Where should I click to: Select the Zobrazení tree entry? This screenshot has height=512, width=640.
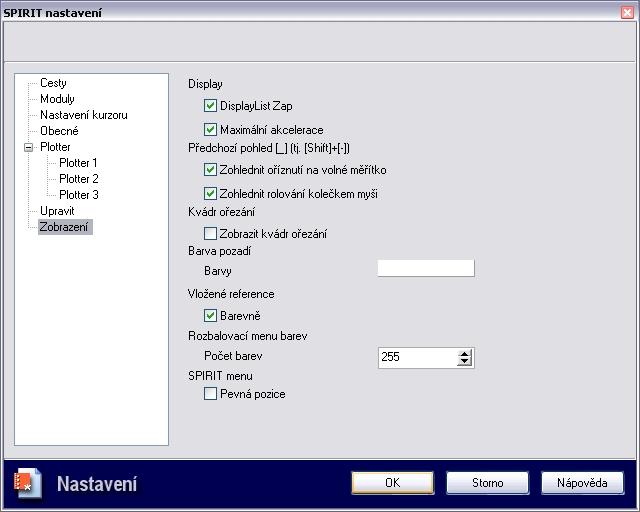[x=64, y=227]
